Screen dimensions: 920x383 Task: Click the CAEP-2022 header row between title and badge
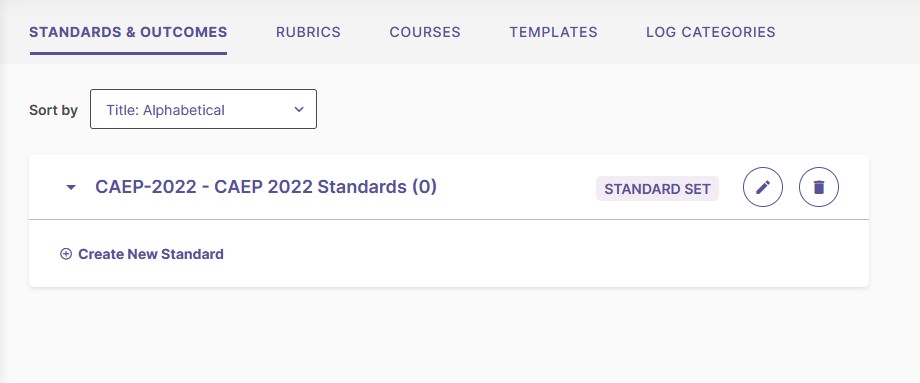(x=516, y=187)
